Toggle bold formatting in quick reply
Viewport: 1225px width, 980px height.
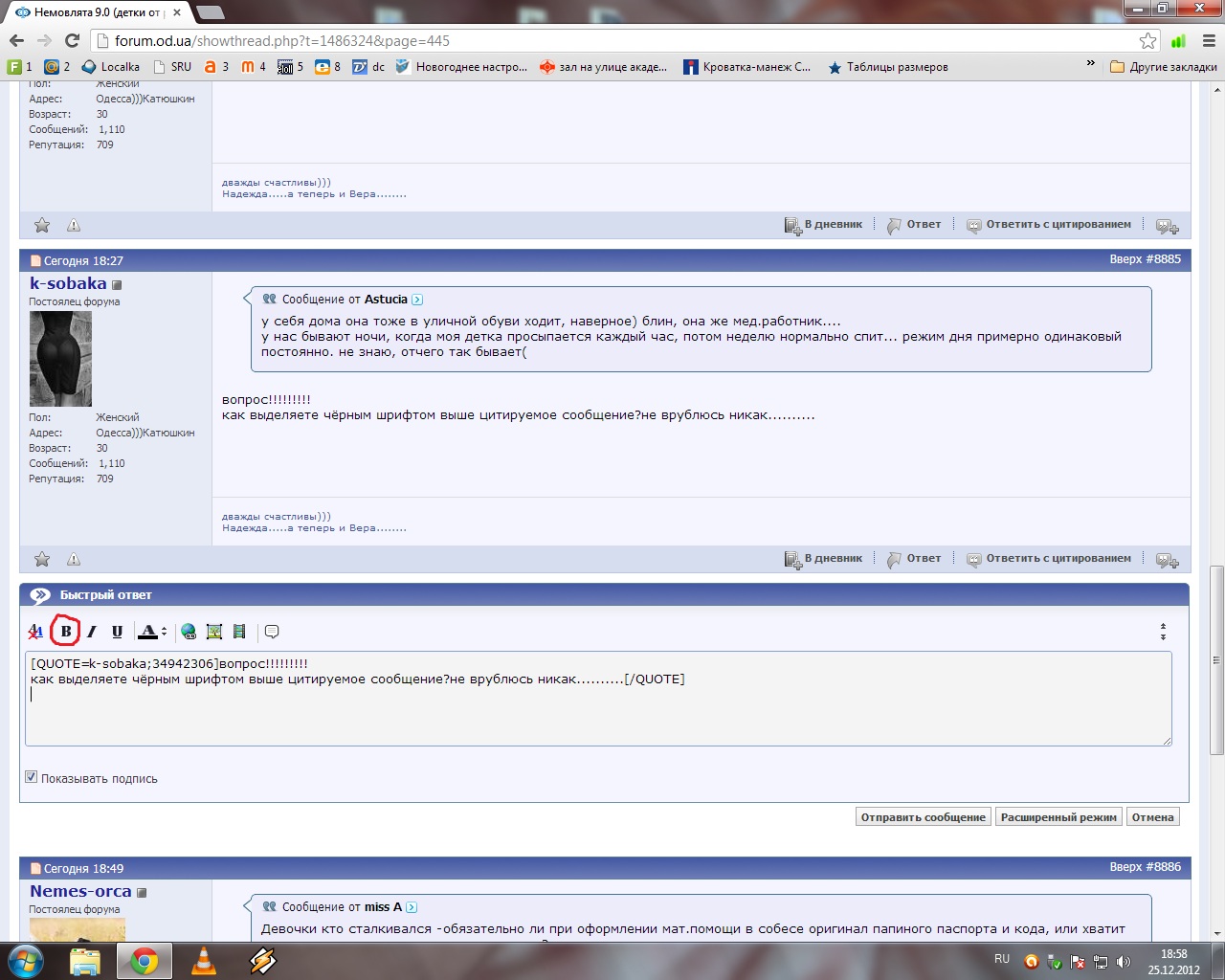(x=66, y=632)
